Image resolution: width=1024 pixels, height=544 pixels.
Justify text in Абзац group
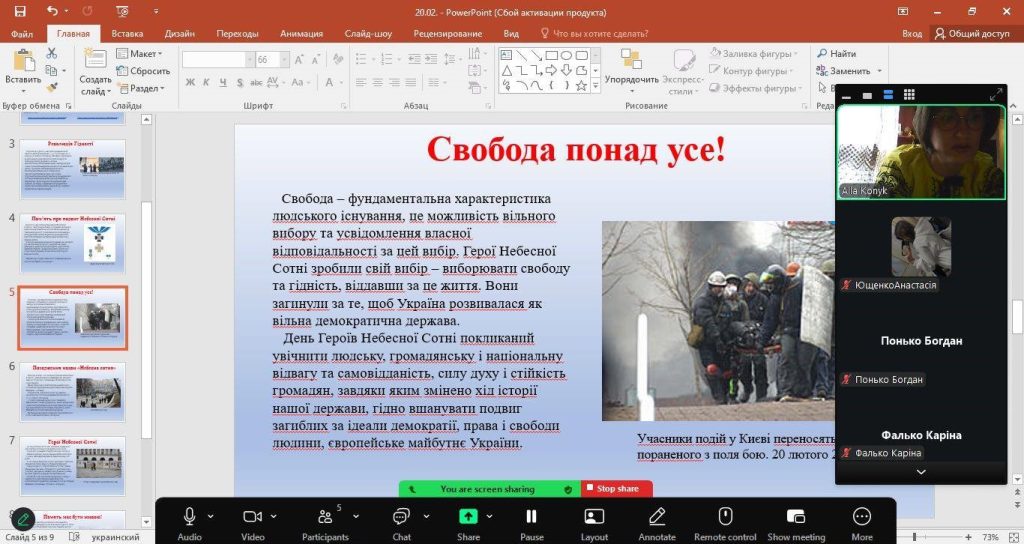410,82
